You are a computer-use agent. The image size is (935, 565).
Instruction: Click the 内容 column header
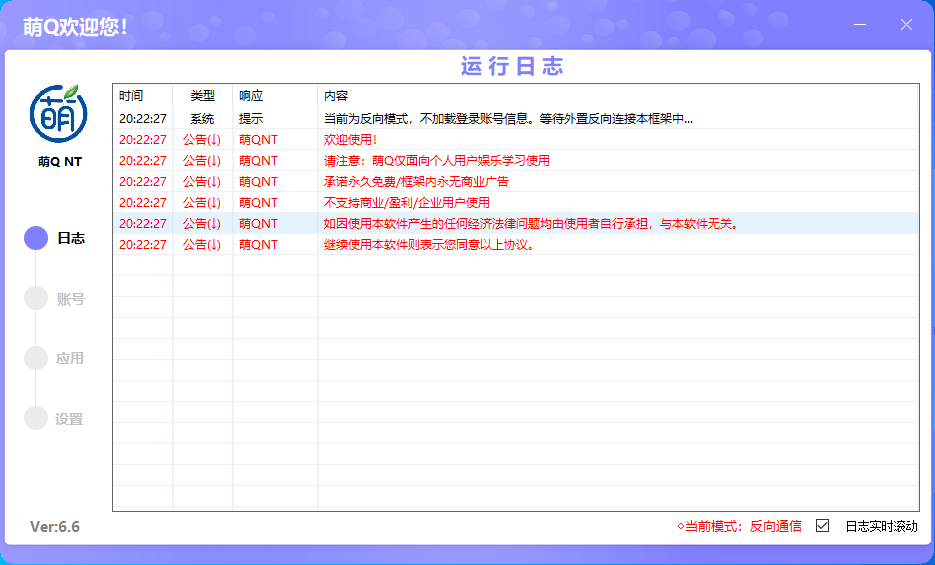pos(618,95)
